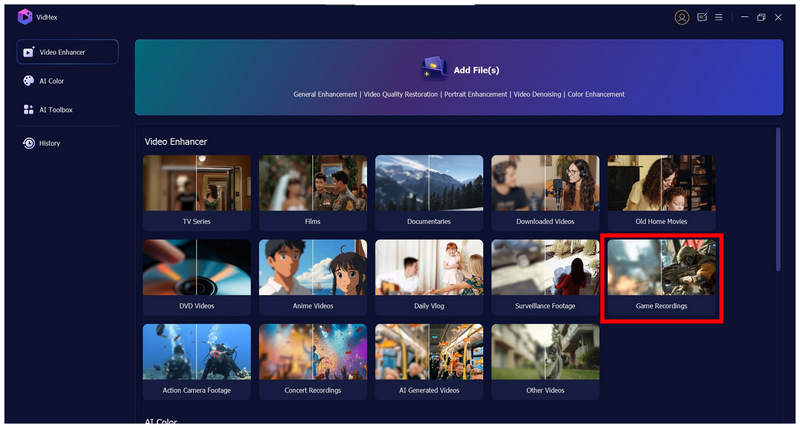Viewport: 800px width, 428px height.
Task: Maximize the VidHex window
Action: (x=761, y=17)
